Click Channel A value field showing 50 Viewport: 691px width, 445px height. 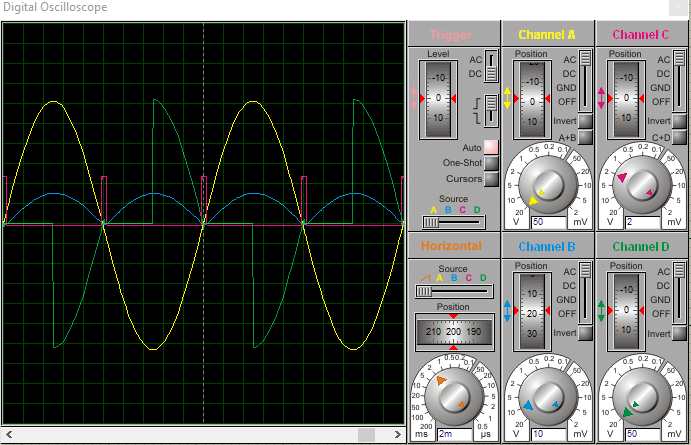(x=548, y=222)
